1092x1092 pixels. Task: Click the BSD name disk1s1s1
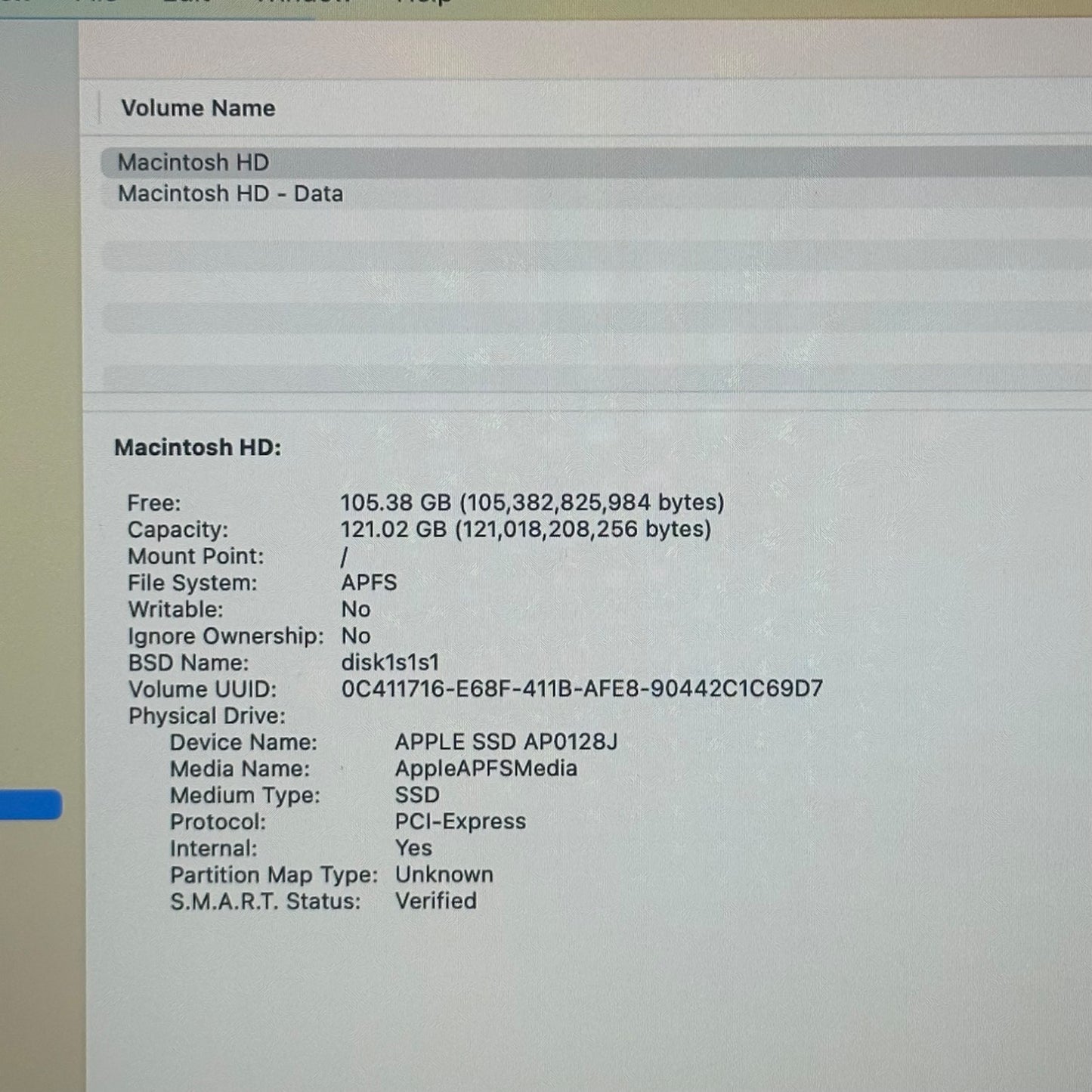click(390, 663)
